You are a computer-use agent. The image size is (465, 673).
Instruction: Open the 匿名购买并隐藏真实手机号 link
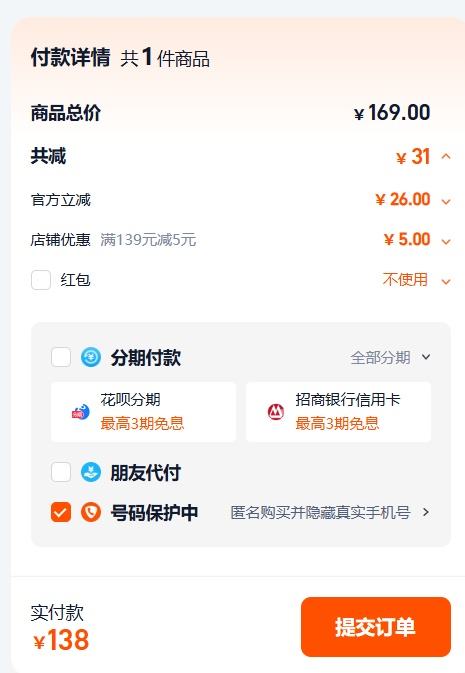pyautogui.click(x=320, y=512)
